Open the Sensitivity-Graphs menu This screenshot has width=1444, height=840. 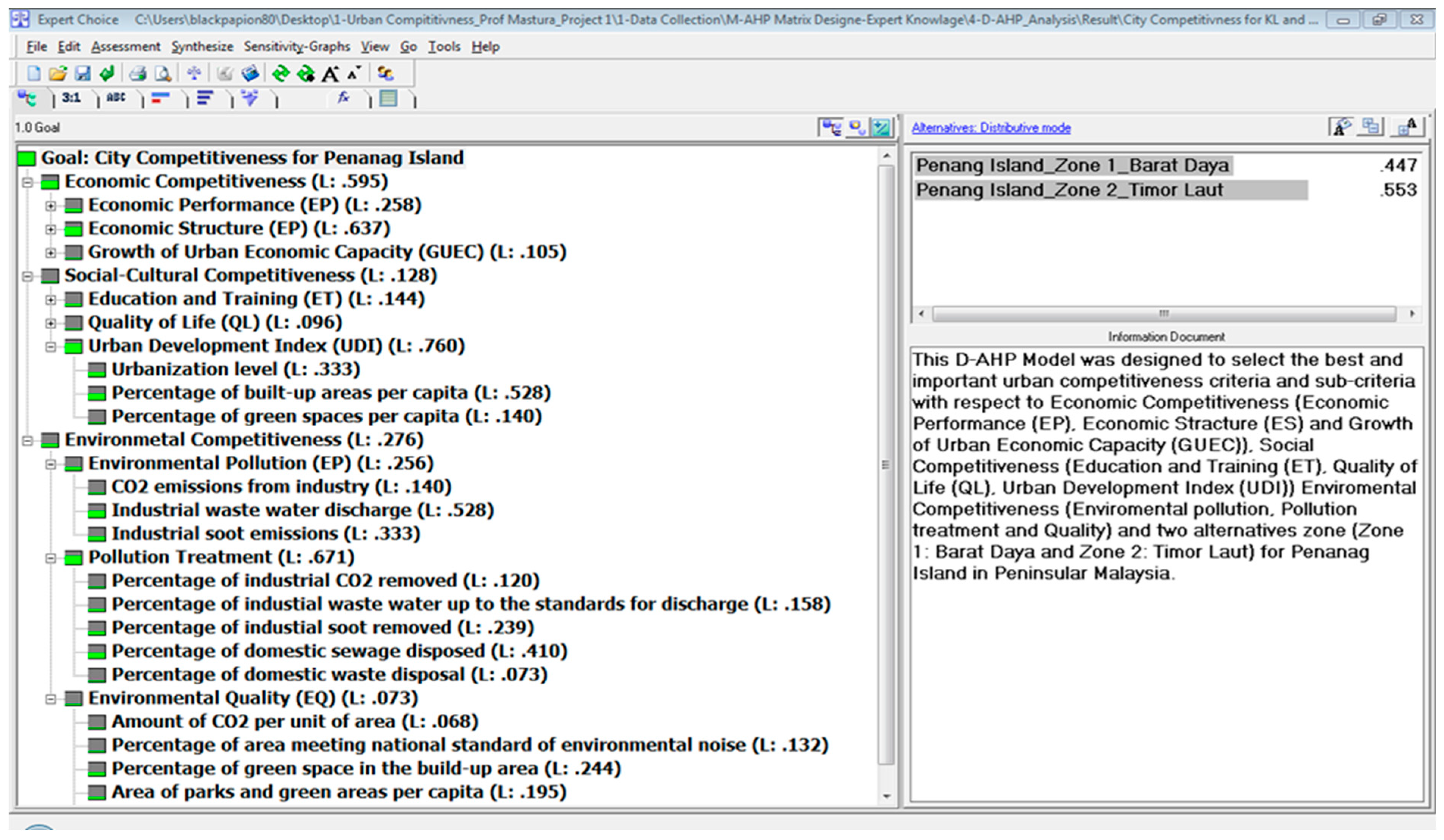point(296,46)
